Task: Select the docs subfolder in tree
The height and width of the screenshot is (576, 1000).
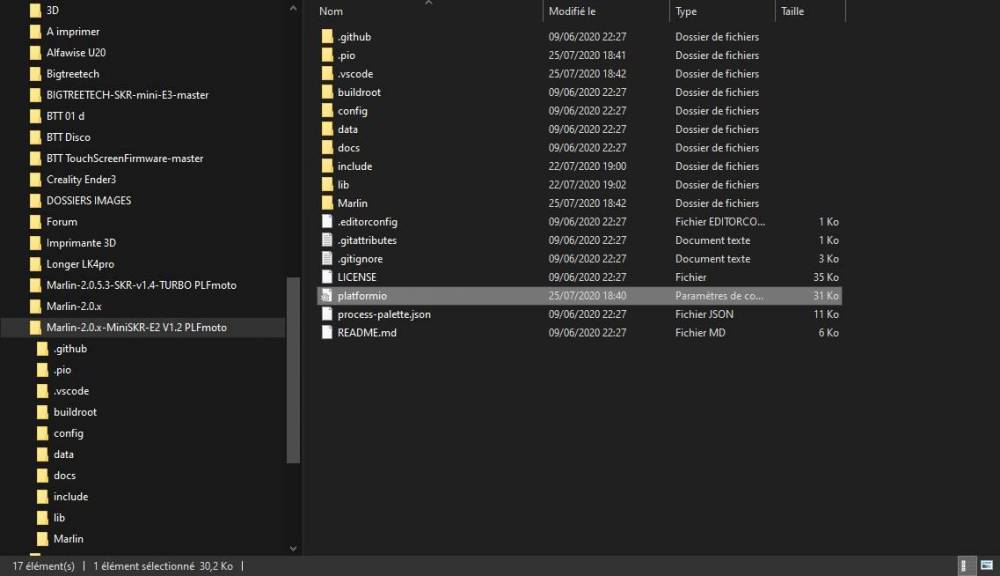Action: [x=64, y=475]
